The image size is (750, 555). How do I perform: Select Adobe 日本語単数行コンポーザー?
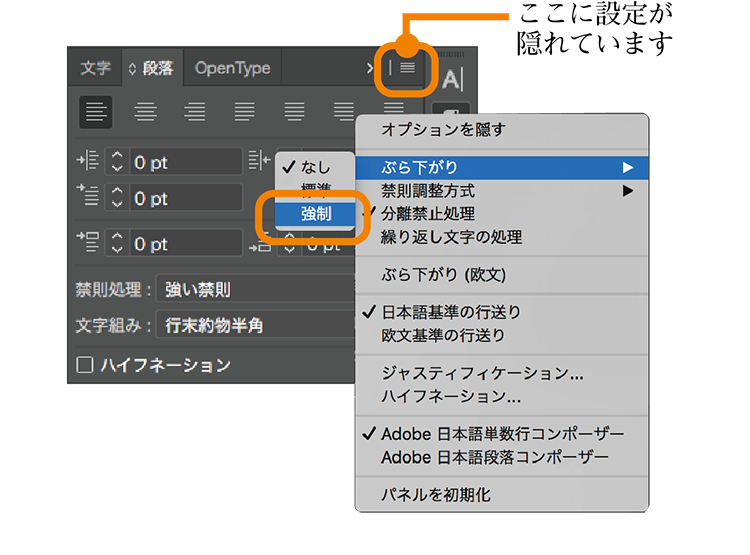(502, 434)
